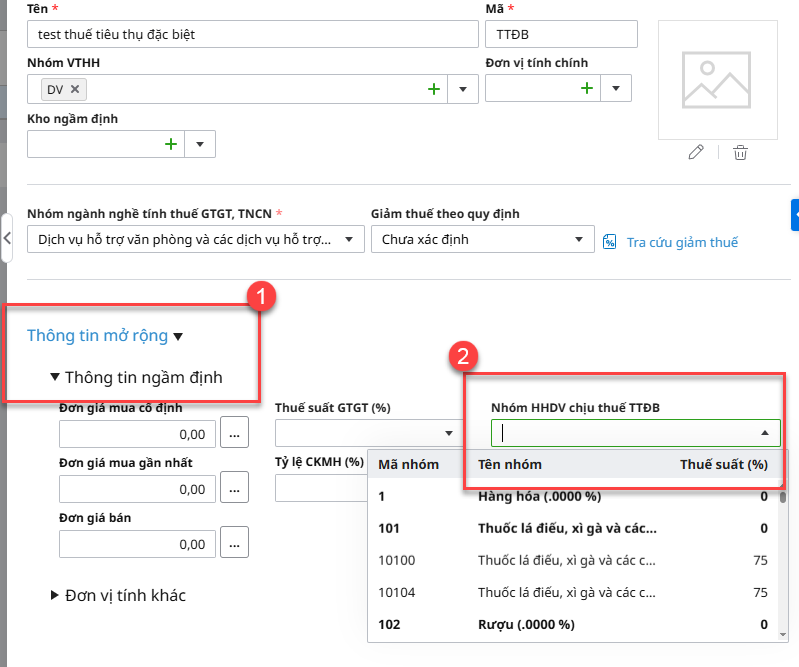The width and height of the screenshot is (799, 667).
Task: Open the Tra cứu giảm thuế link
Action: (682, 242)
